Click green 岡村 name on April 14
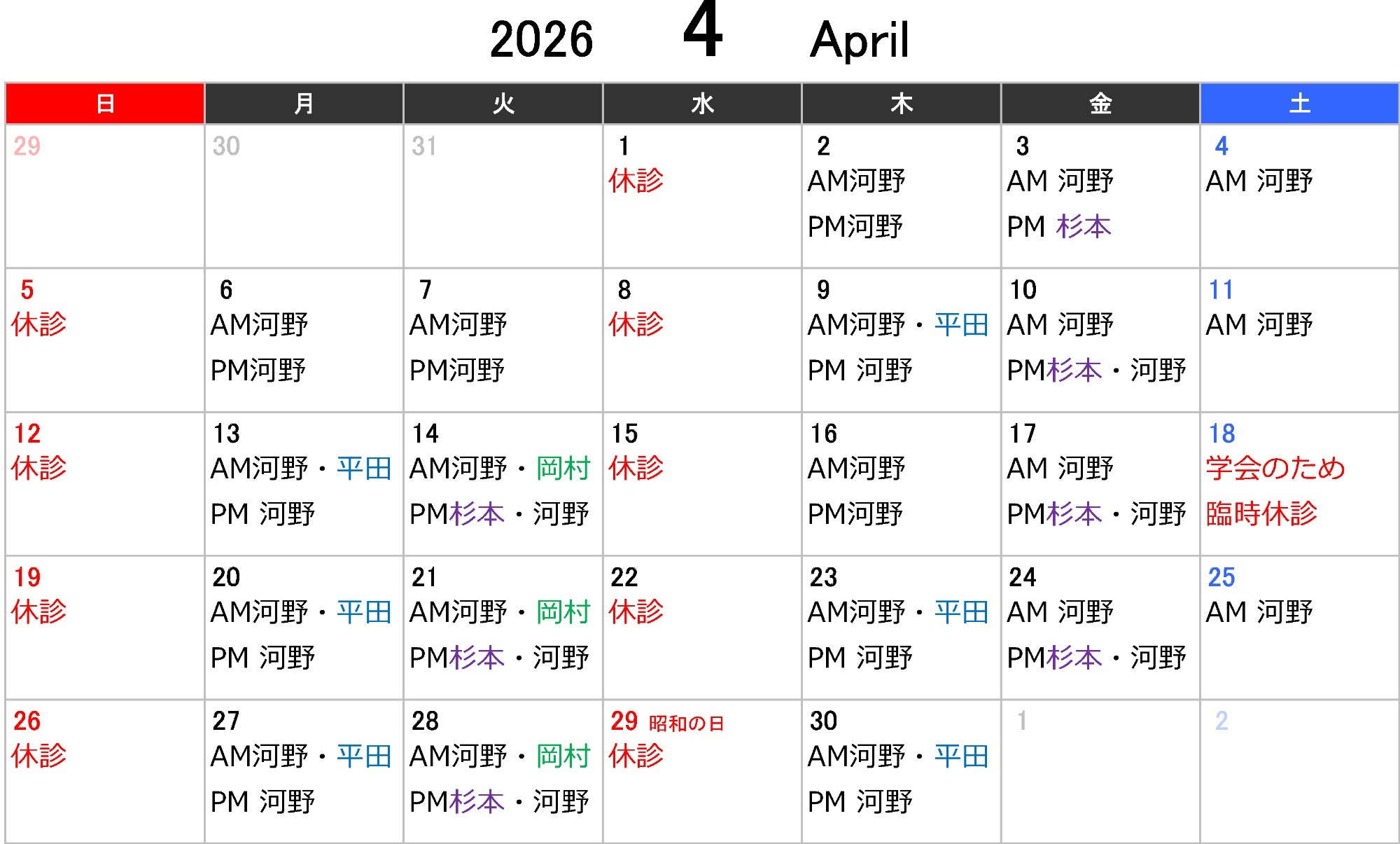This screenshot has height=844, width=1400. click(563, 469)
